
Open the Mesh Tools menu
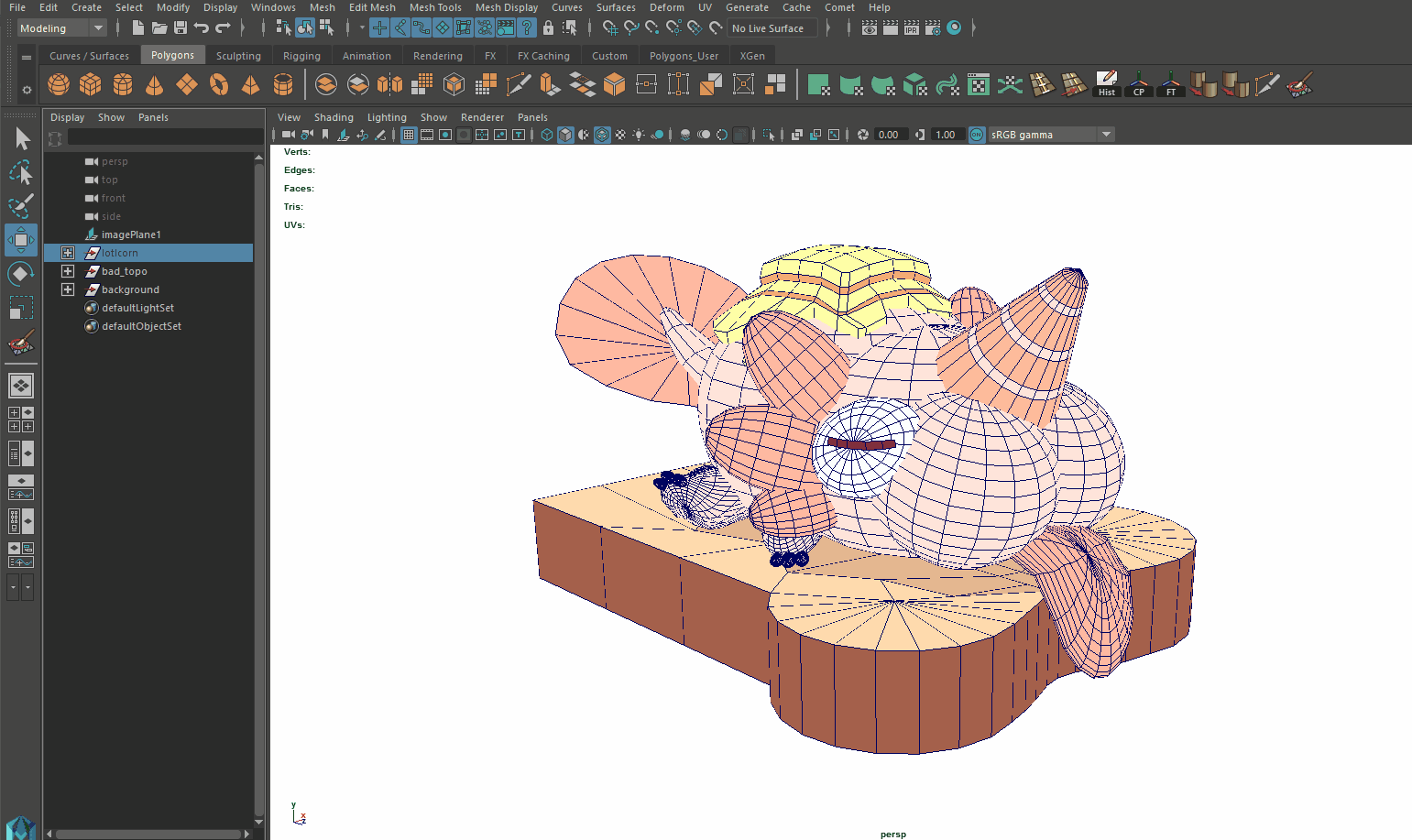pyautogui.click(x=435, y=7)
